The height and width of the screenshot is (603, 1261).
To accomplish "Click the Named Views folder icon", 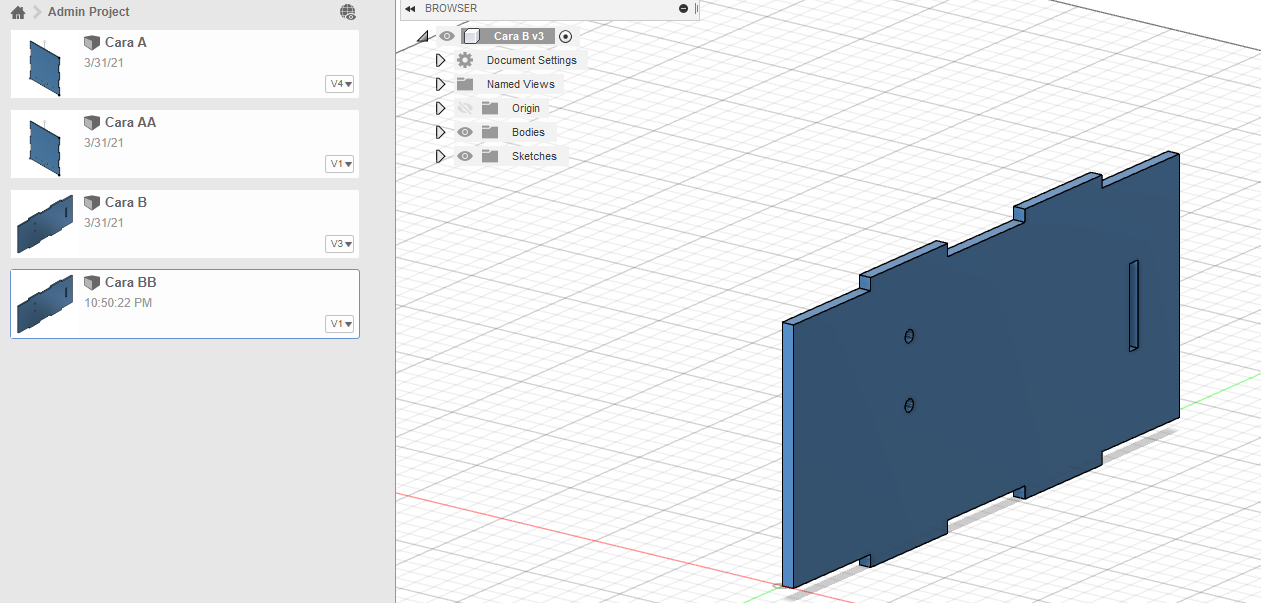I will (465, 84).
